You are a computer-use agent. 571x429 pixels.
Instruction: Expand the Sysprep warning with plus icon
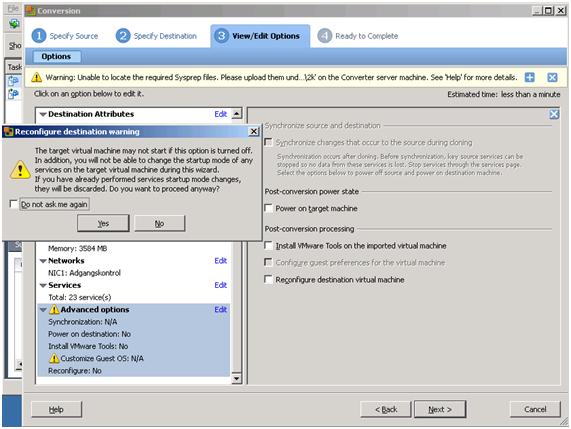click(x=529, y=77)
